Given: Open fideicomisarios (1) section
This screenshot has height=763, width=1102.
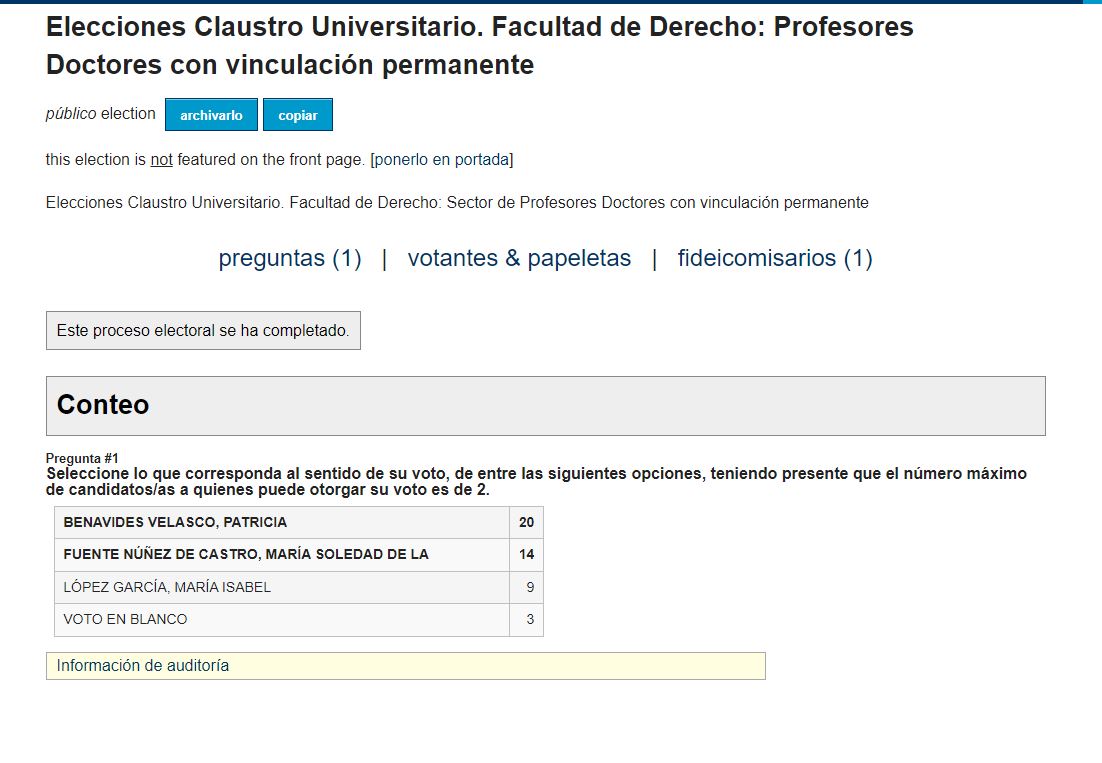Looking at the screenshot, I should point(774,258).
